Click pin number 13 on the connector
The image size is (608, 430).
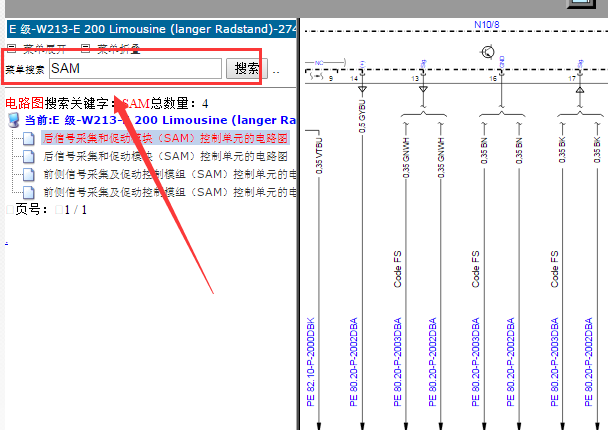tap(415, 79)
